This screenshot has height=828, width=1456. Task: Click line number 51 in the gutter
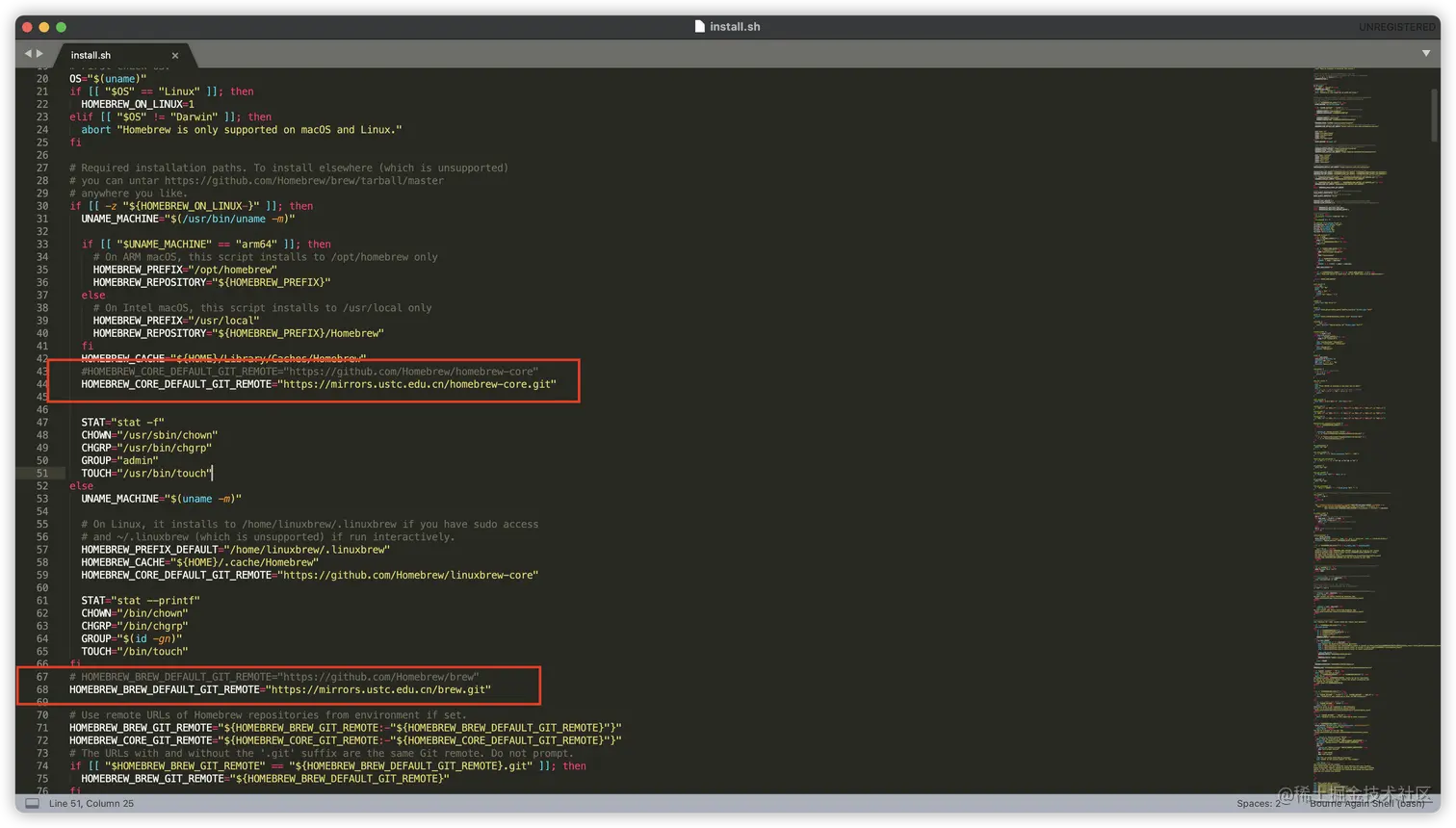42,474
